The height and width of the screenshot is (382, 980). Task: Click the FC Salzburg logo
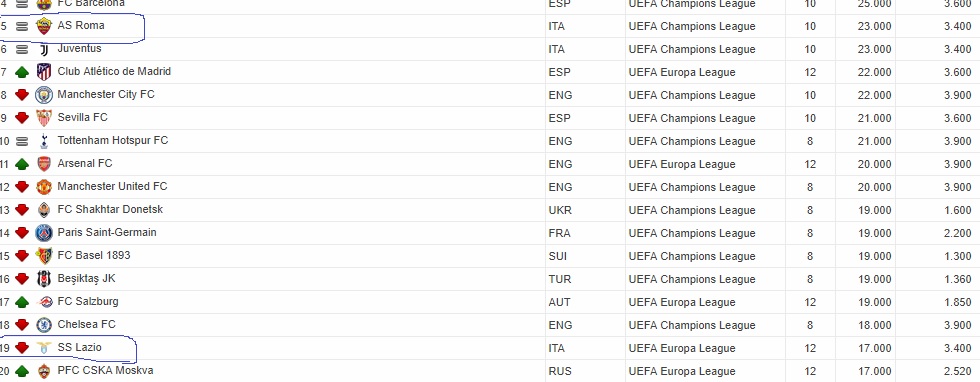click(44, 302)
